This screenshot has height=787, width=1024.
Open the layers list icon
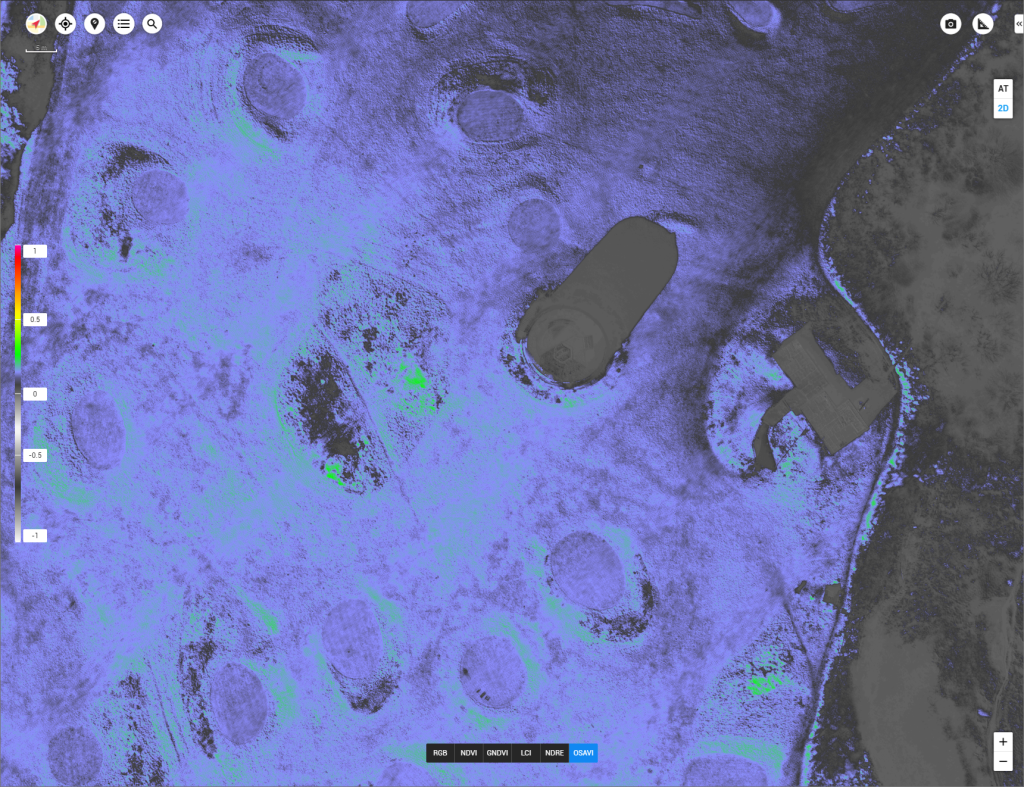[x=123, y=23]
